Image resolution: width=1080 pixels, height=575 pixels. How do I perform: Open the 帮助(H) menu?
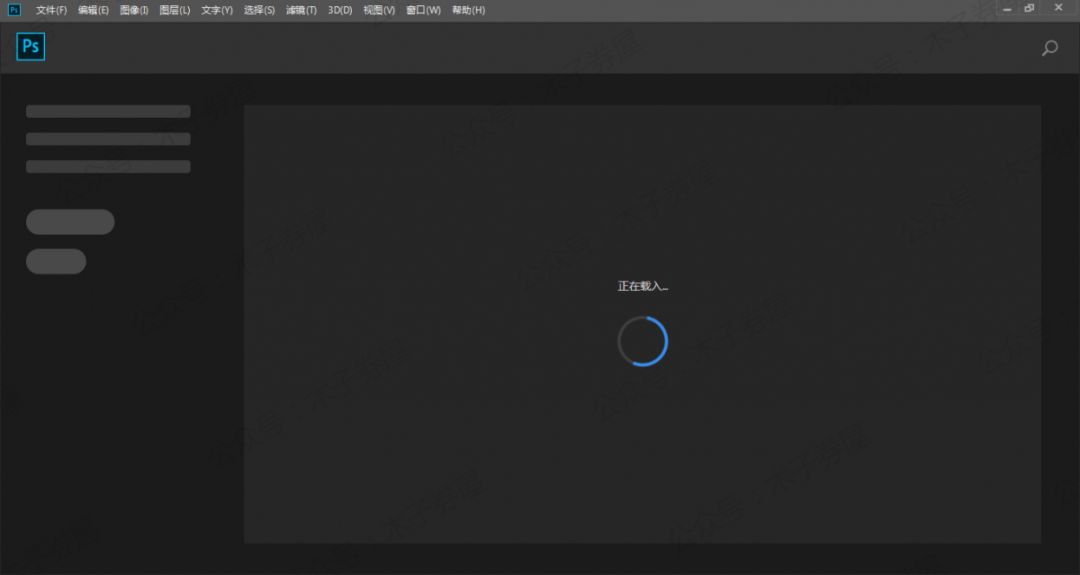coord(468,10)
